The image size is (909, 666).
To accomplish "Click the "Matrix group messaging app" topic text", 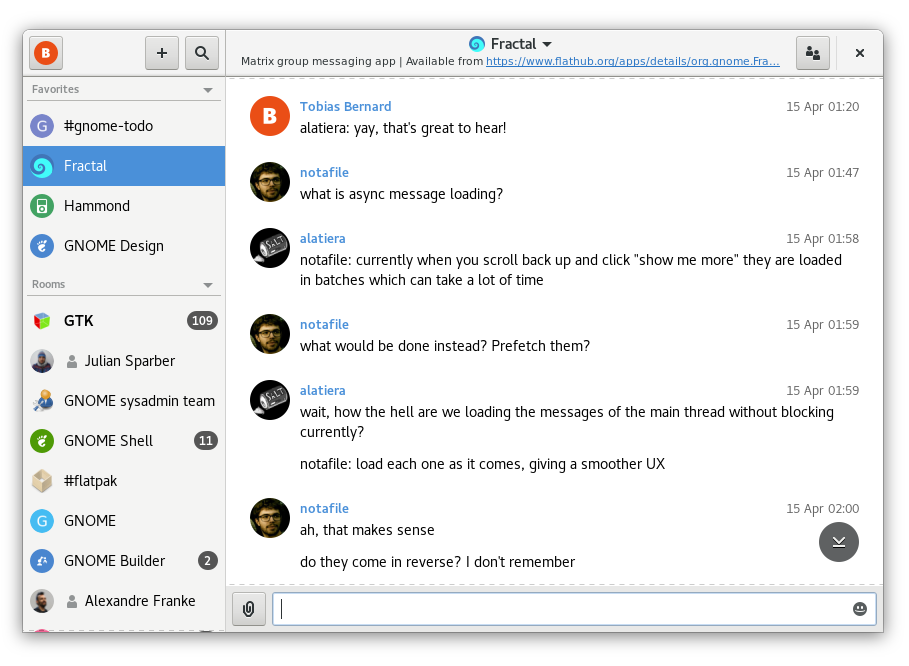I will pyautogui.click(x=318, y=61).
